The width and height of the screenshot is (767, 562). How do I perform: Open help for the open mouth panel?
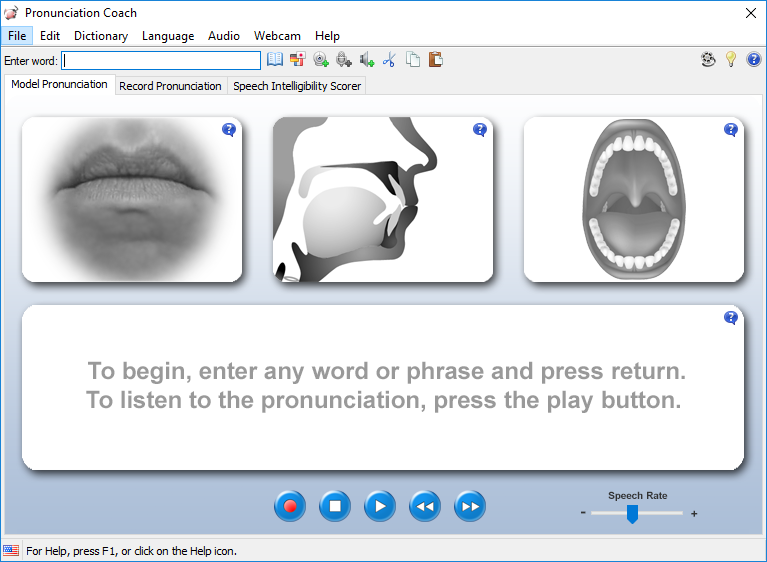(731, 129)
